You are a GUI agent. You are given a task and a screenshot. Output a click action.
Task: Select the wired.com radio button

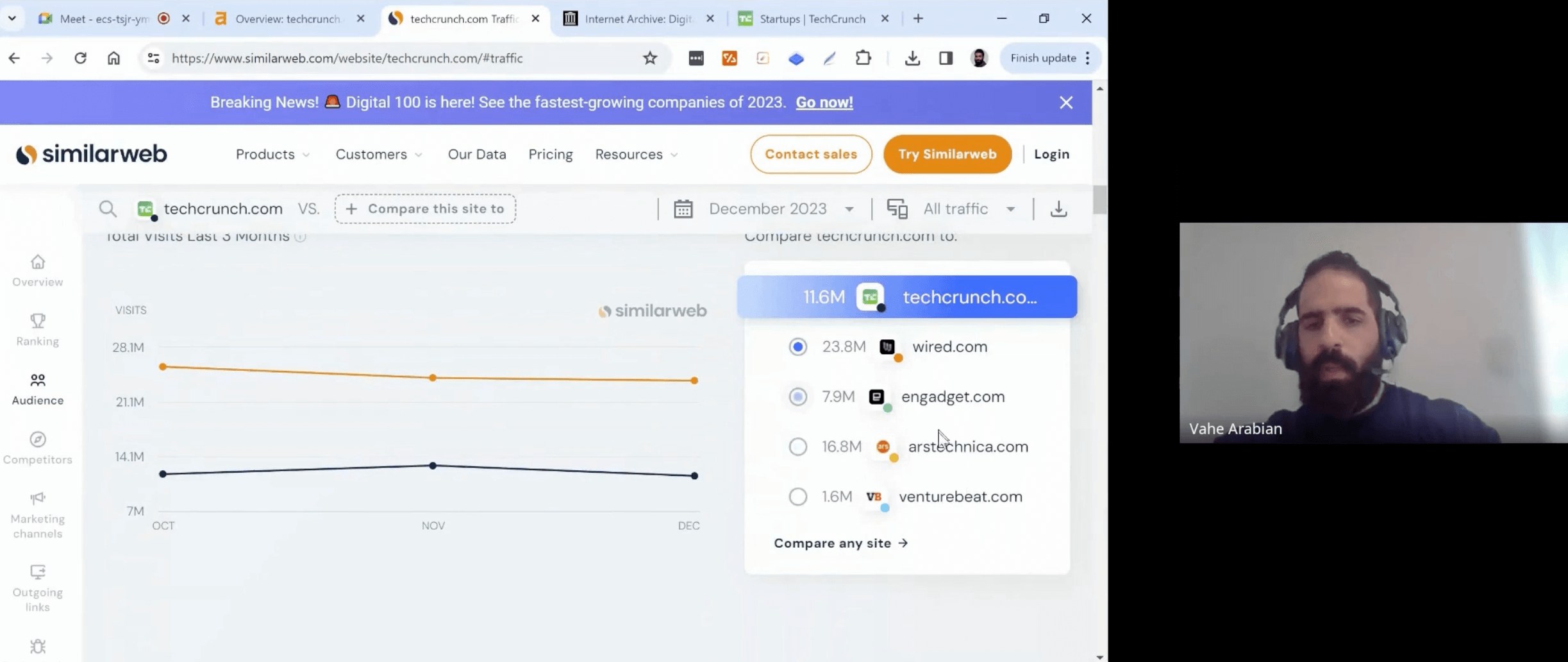797,347
